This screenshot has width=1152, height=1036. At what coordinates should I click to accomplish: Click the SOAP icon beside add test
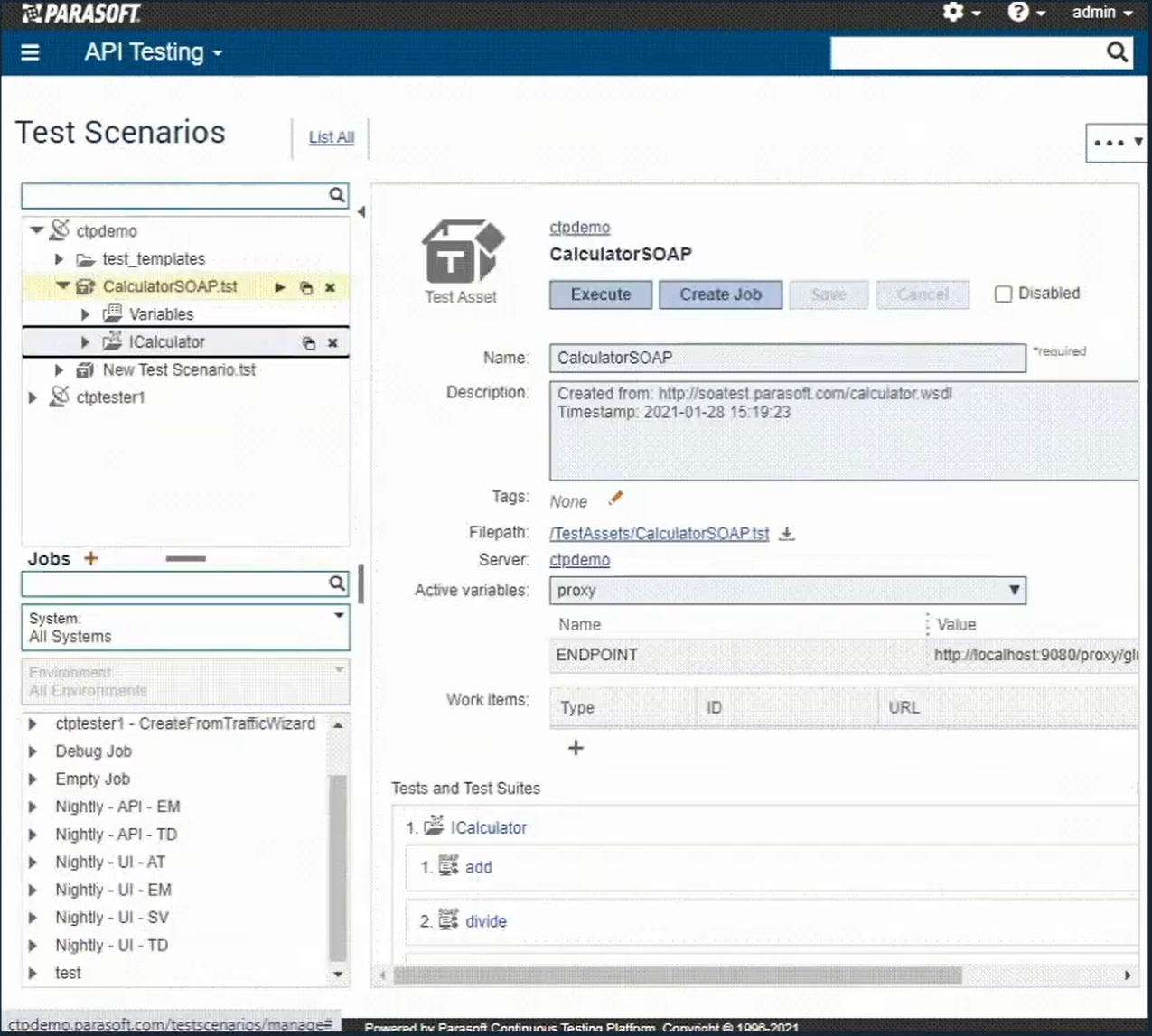[x=448, y=865]
